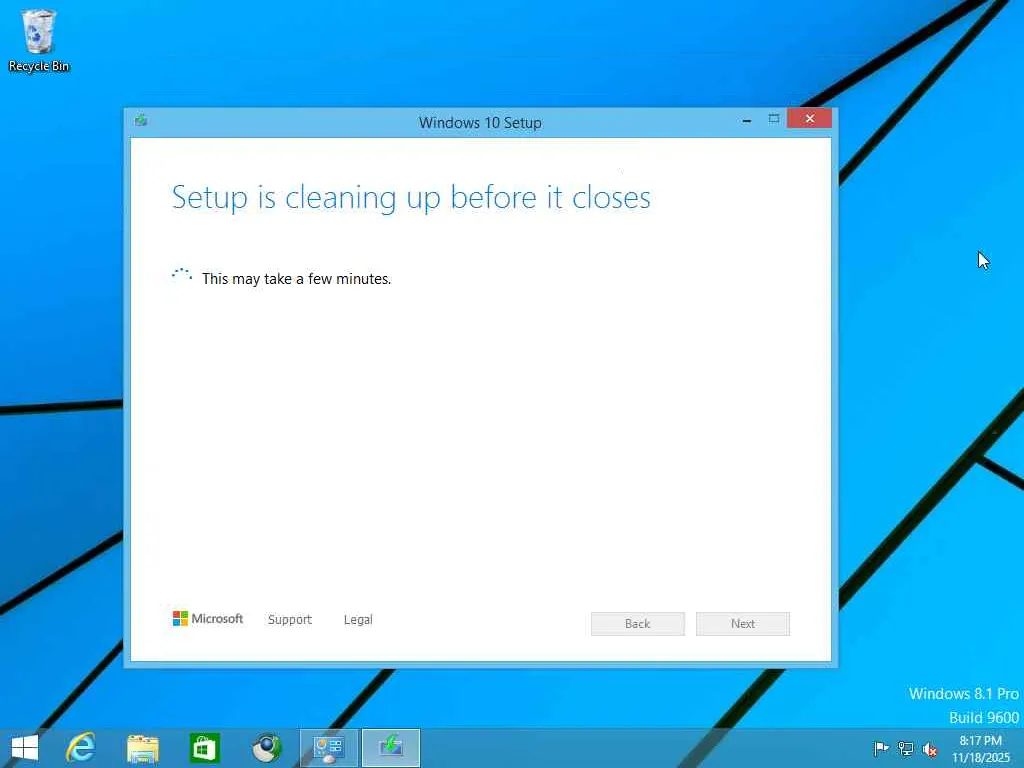
Task: Click the Microsoft logo in setup window
Action: click(208, 618)
